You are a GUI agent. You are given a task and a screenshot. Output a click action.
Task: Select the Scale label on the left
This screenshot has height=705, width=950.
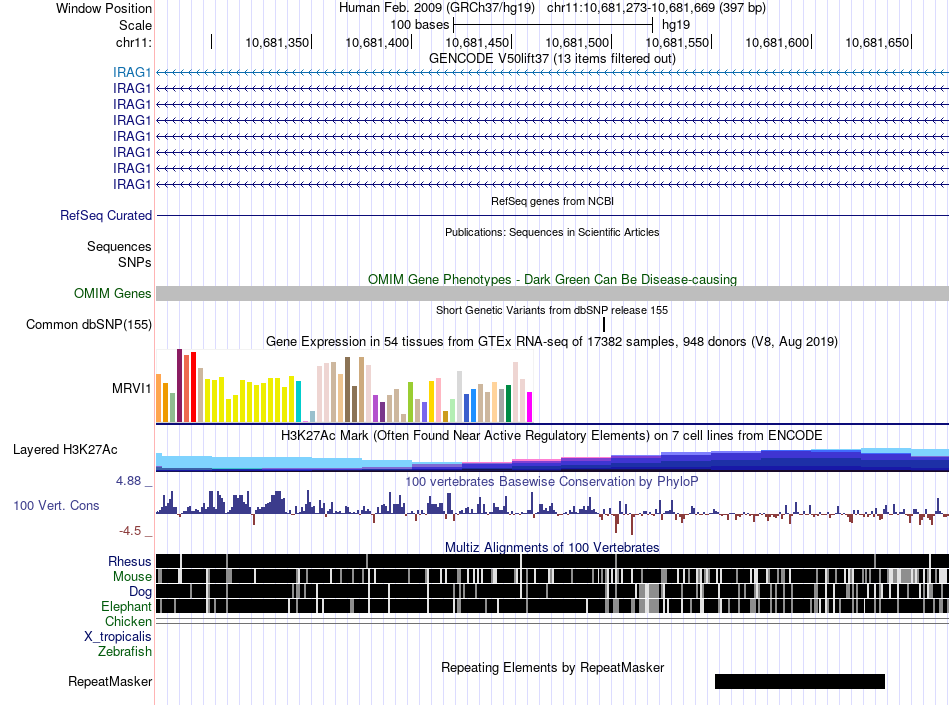click(x=135, y=25)
